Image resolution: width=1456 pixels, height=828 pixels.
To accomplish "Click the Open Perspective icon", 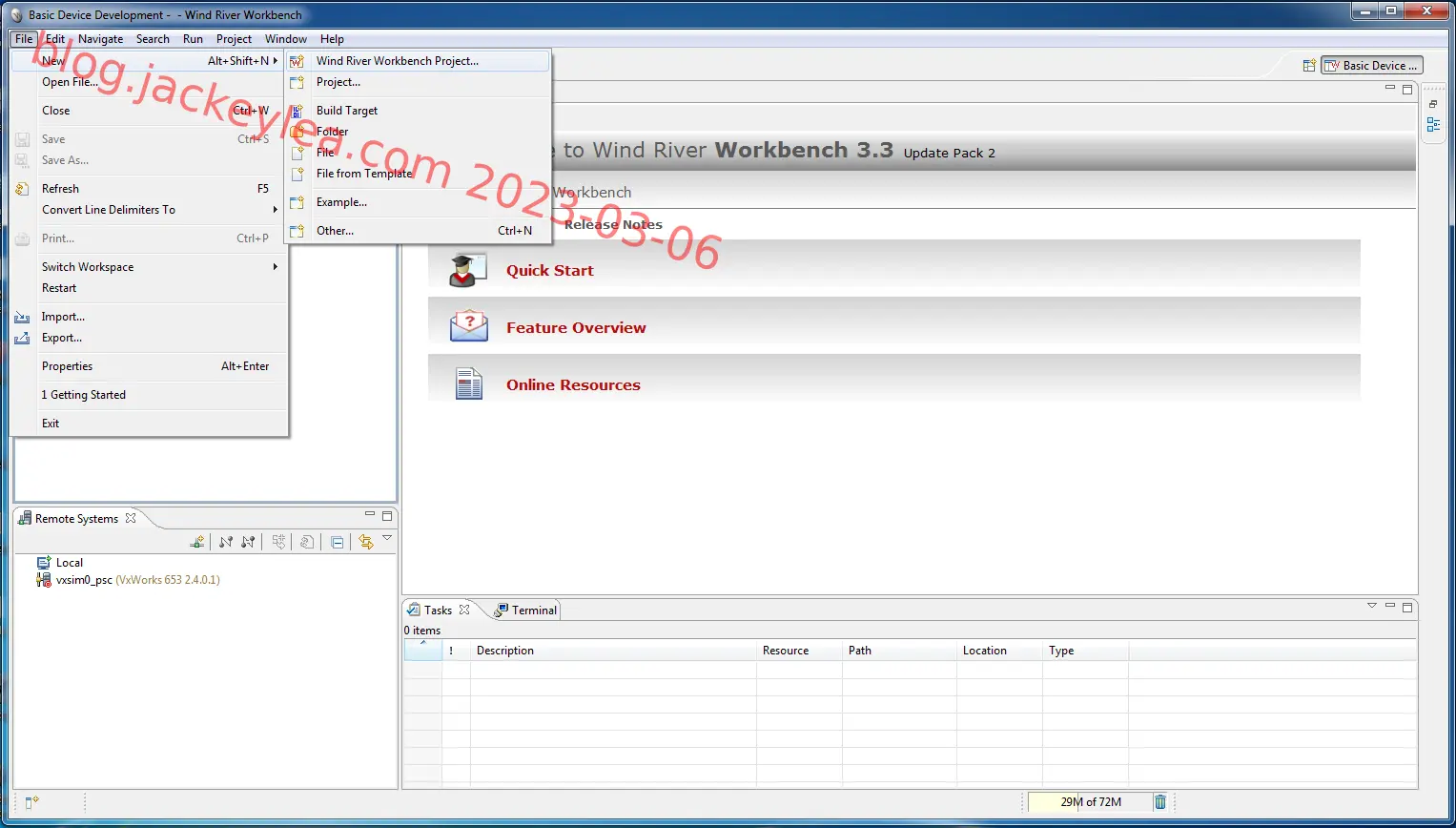I will (x=1309, y=66).
